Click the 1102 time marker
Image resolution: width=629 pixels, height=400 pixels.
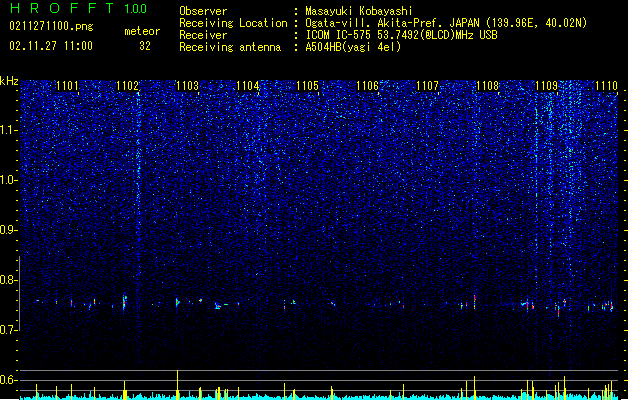pyautogui.click(x=127, y=86)
